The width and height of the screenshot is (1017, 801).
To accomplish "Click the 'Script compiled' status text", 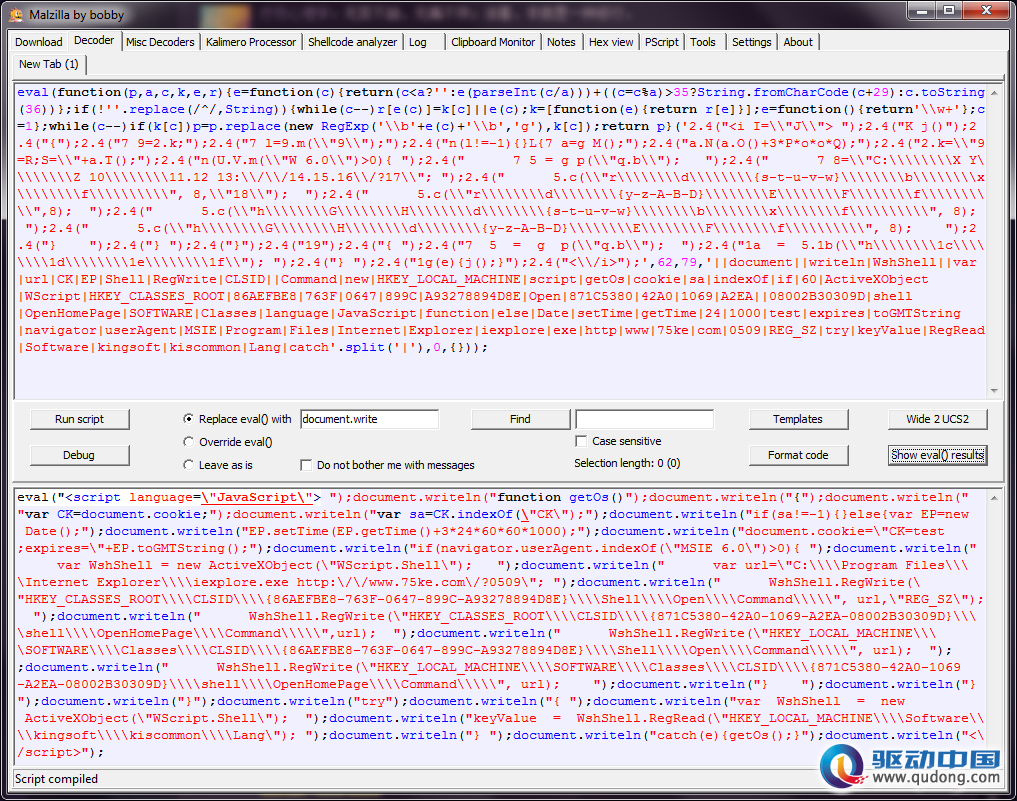I will click(56, 779).
